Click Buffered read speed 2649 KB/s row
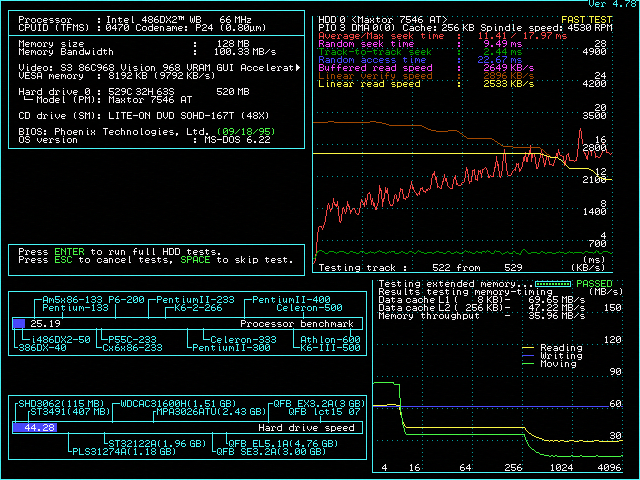This screenshot has width=640, height=480. [426, 68]
